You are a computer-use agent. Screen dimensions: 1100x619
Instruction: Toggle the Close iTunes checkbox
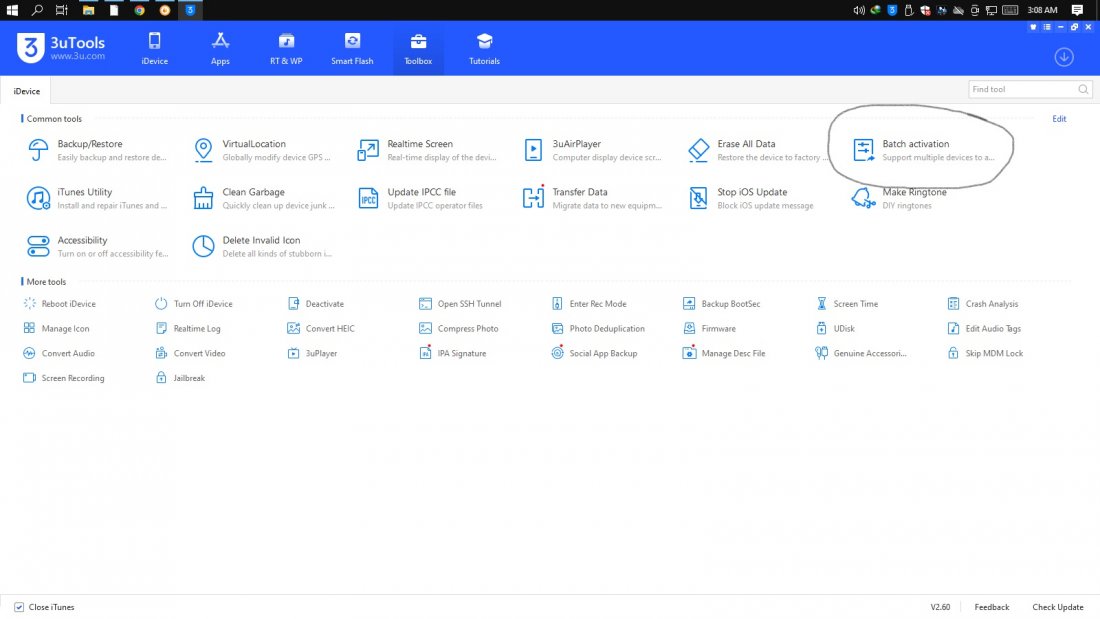point(19,607)
